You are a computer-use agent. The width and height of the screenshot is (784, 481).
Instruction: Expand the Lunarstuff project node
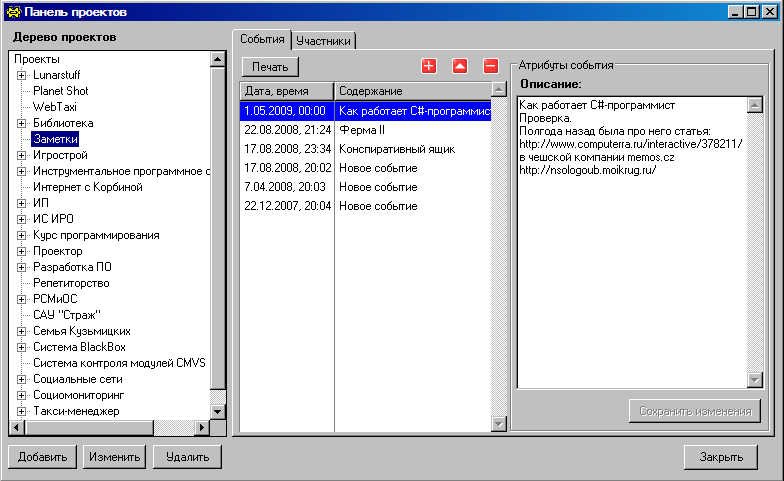pyautogui.click(x=22, y=74)
